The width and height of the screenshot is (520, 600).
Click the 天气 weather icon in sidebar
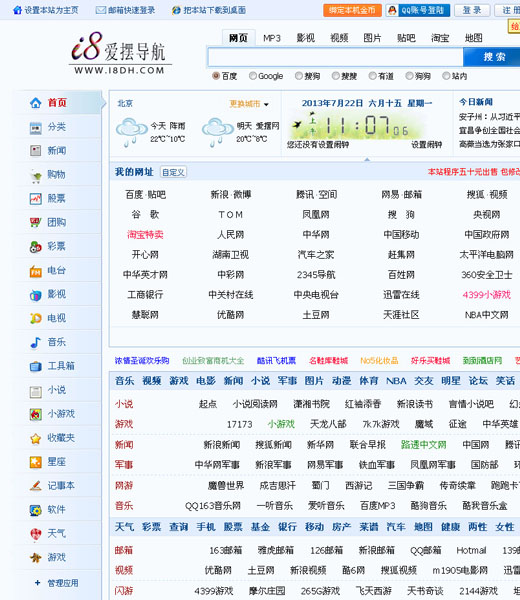[x=36, y=534]
